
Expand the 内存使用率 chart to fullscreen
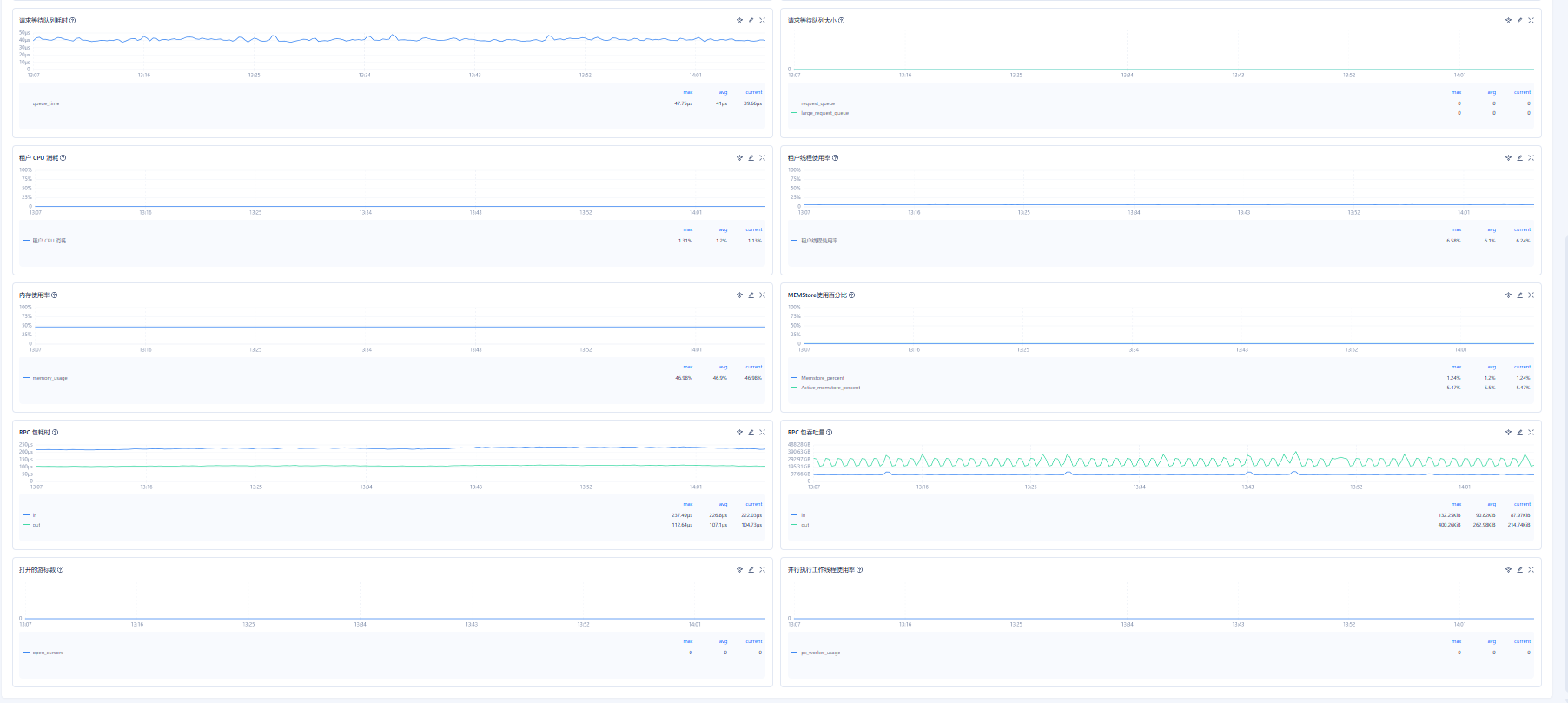pos(762,295)
